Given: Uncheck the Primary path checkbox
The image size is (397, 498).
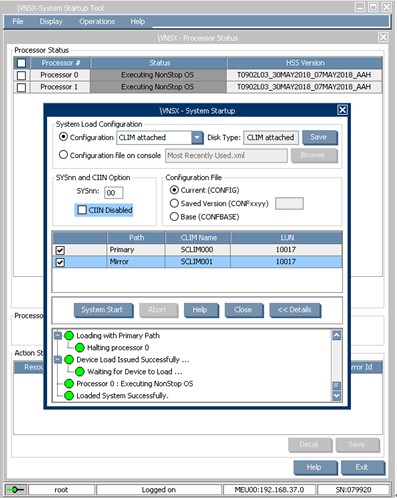Looking at the screenshot, I should point(60,250).
